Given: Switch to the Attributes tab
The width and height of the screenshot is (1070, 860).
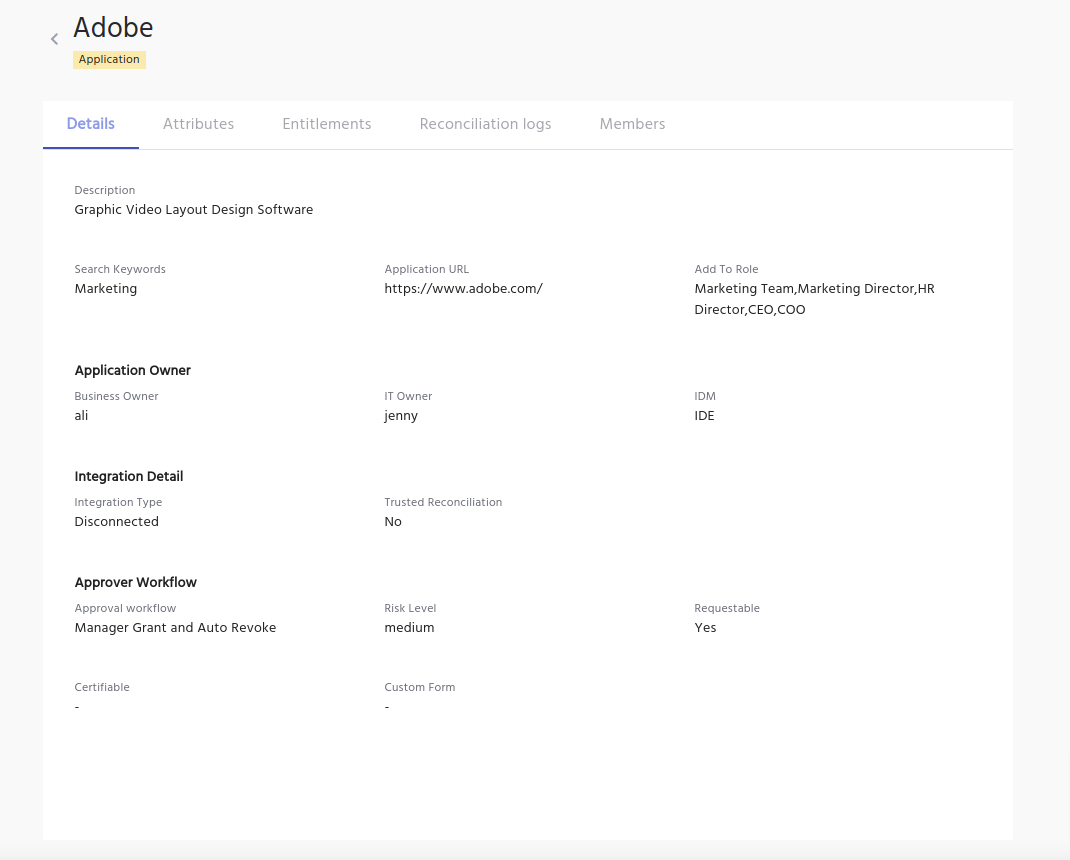Looking at the screenshot, I should tap(198, 124).
